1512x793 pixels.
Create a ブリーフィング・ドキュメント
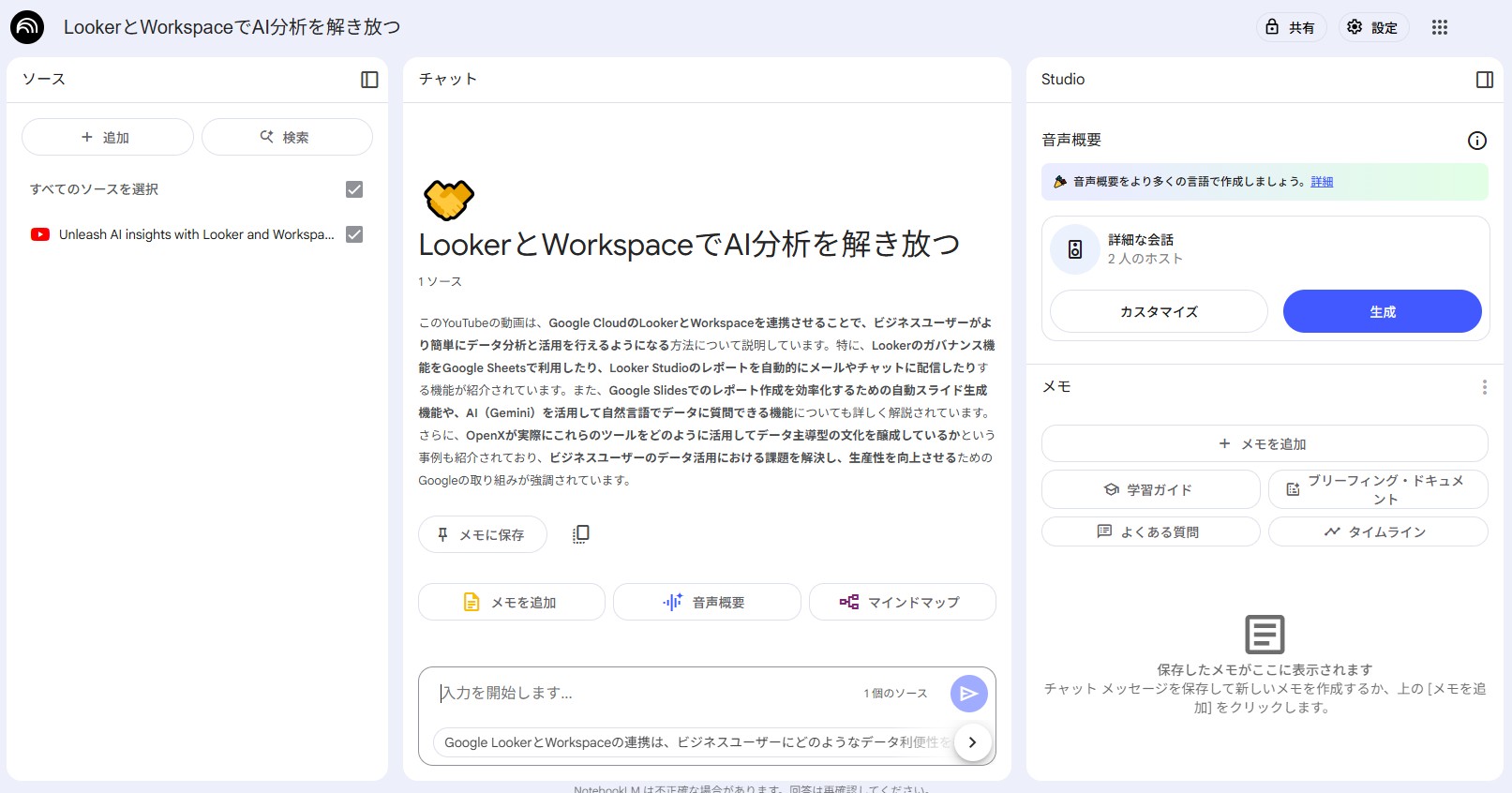pyautogui.click(x=1378, y=489)
